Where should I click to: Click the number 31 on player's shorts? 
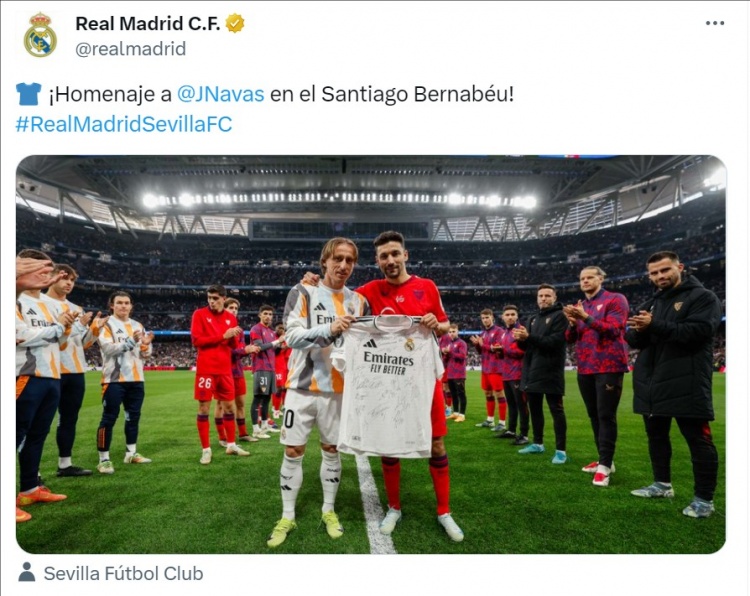(264, 381)
